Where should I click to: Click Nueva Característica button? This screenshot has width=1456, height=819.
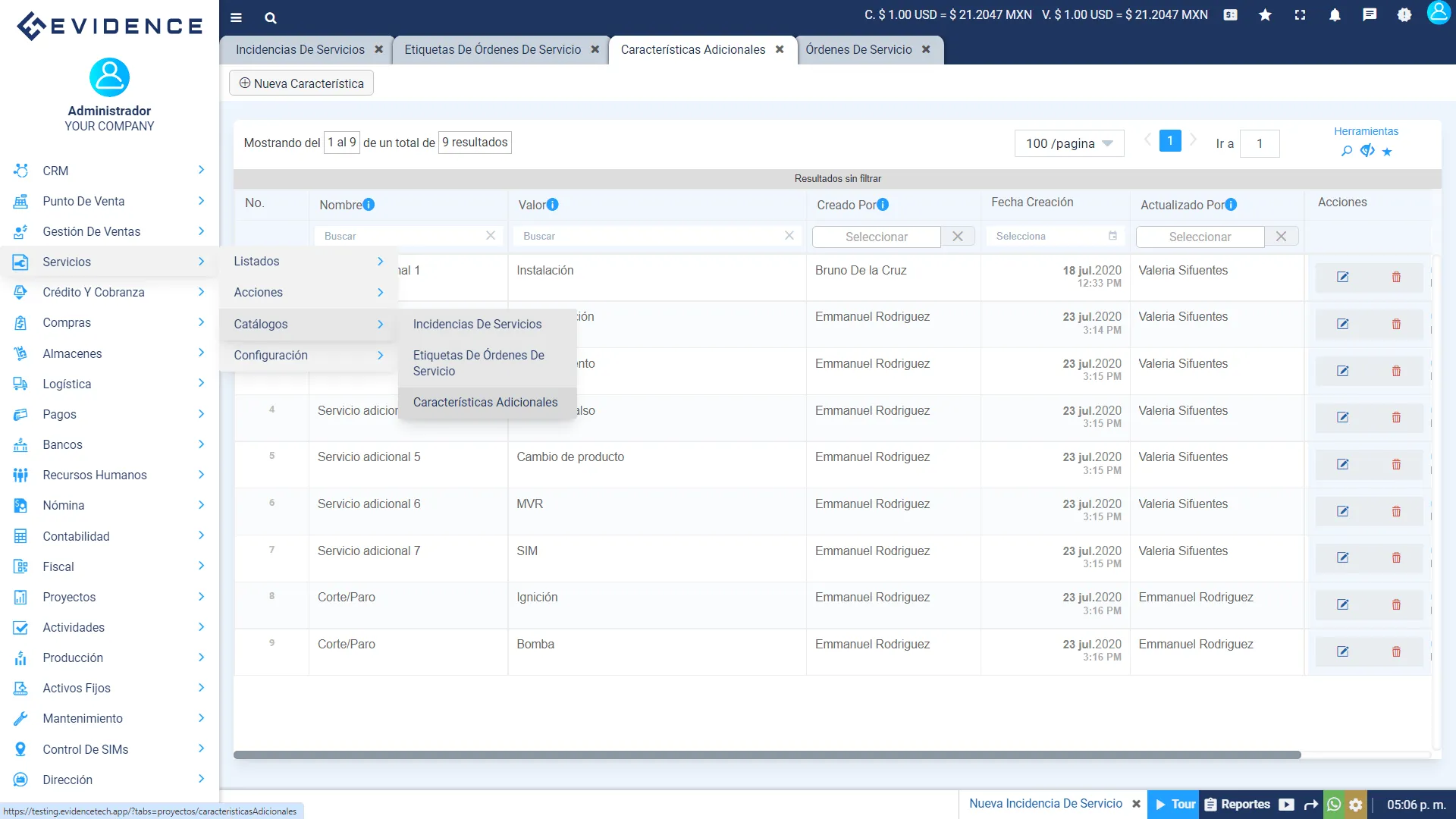[301, 83]
